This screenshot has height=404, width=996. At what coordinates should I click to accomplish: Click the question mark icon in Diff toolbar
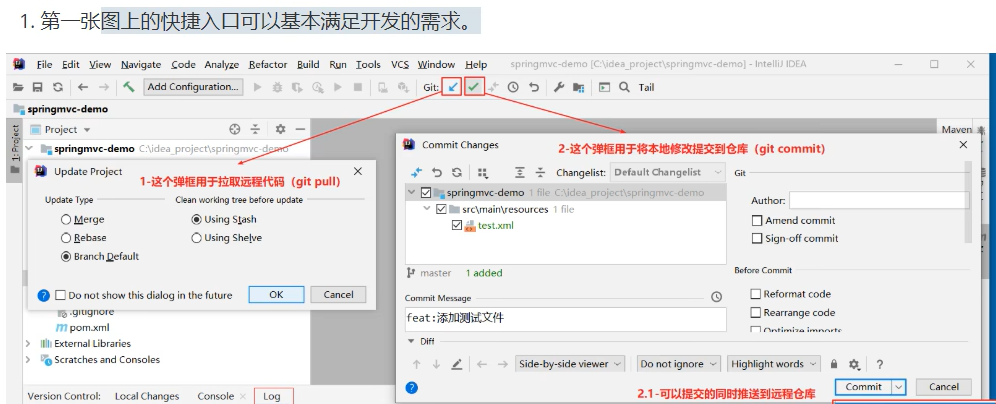point(880,364)
